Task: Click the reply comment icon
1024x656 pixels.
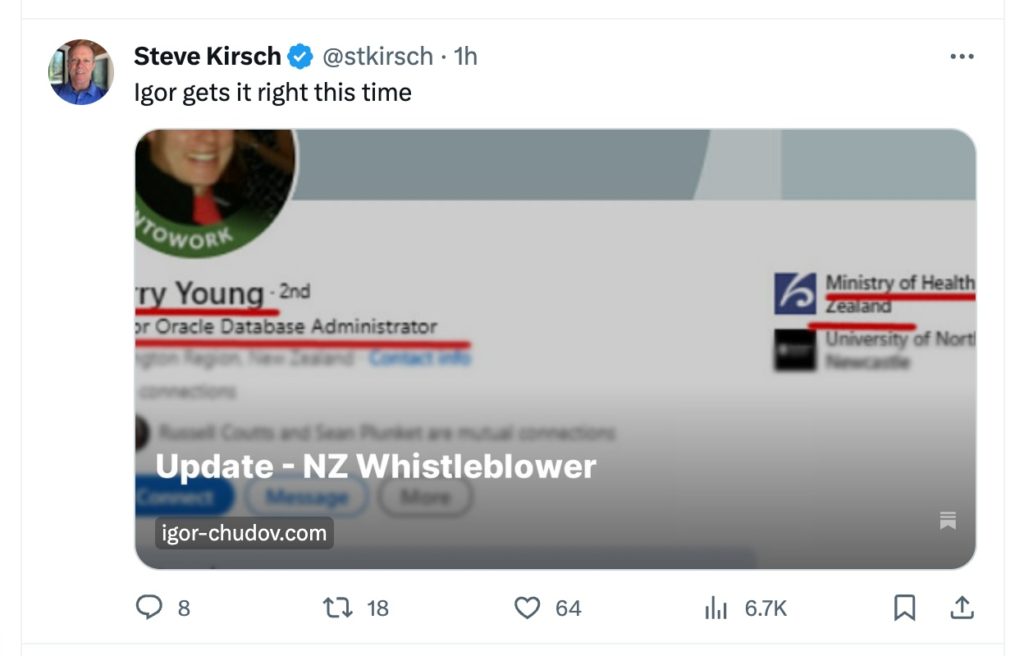Action: (149, 607)
